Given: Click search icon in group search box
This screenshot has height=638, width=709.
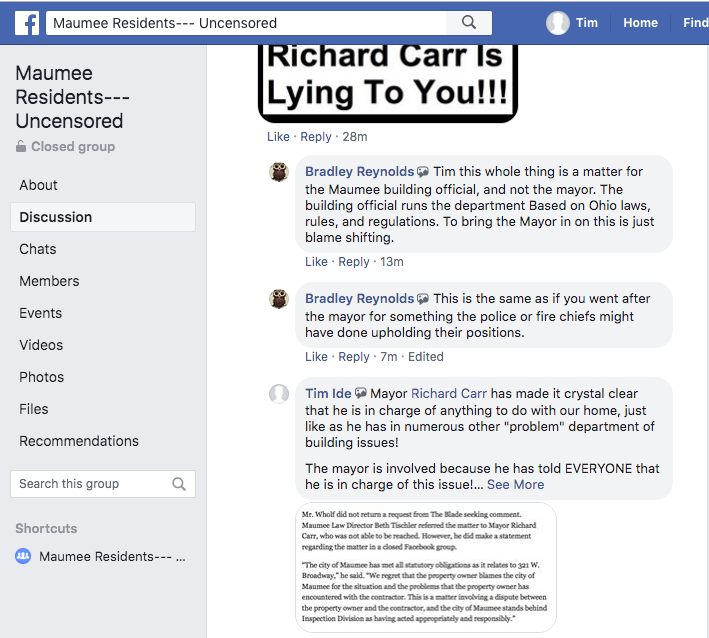Looking at the screenshot, I should click(179, 484).
